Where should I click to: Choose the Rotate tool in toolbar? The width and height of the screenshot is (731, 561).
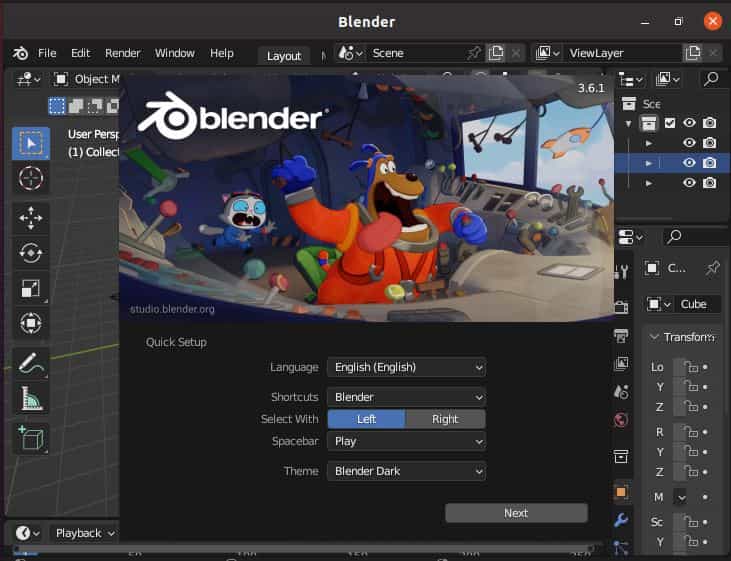click(x=31, y=253)
